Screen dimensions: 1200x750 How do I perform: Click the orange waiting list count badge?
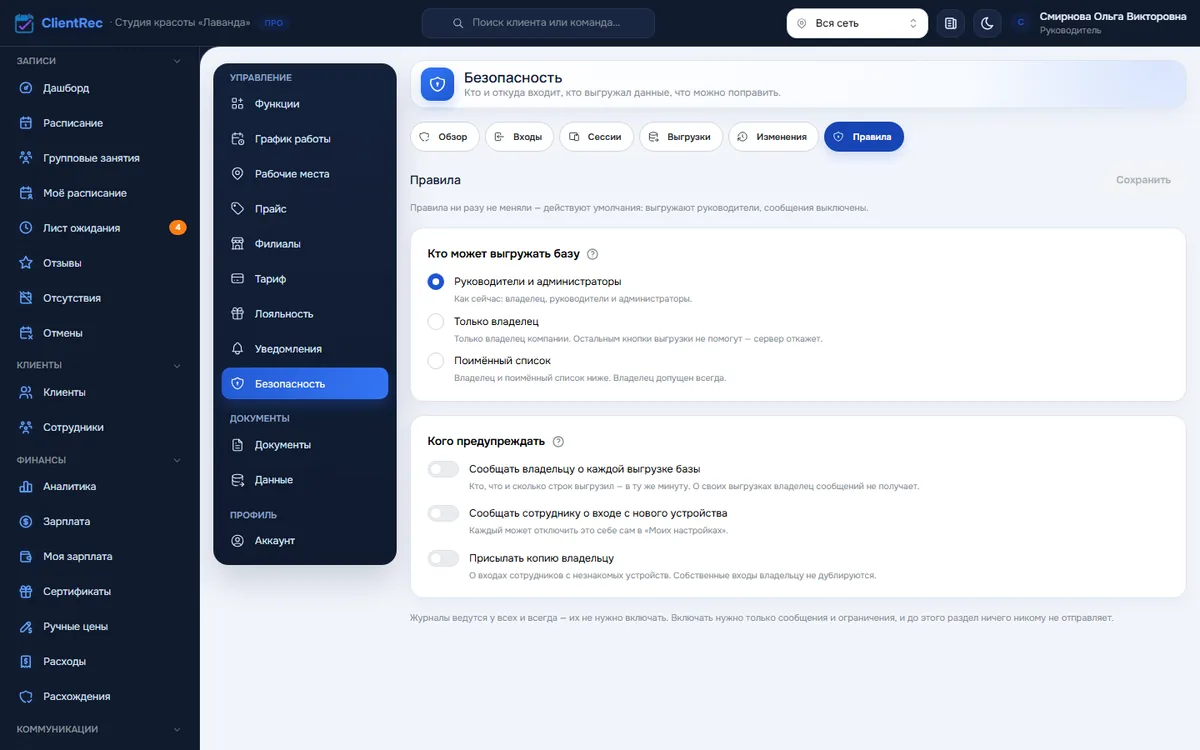pos(178,228)
